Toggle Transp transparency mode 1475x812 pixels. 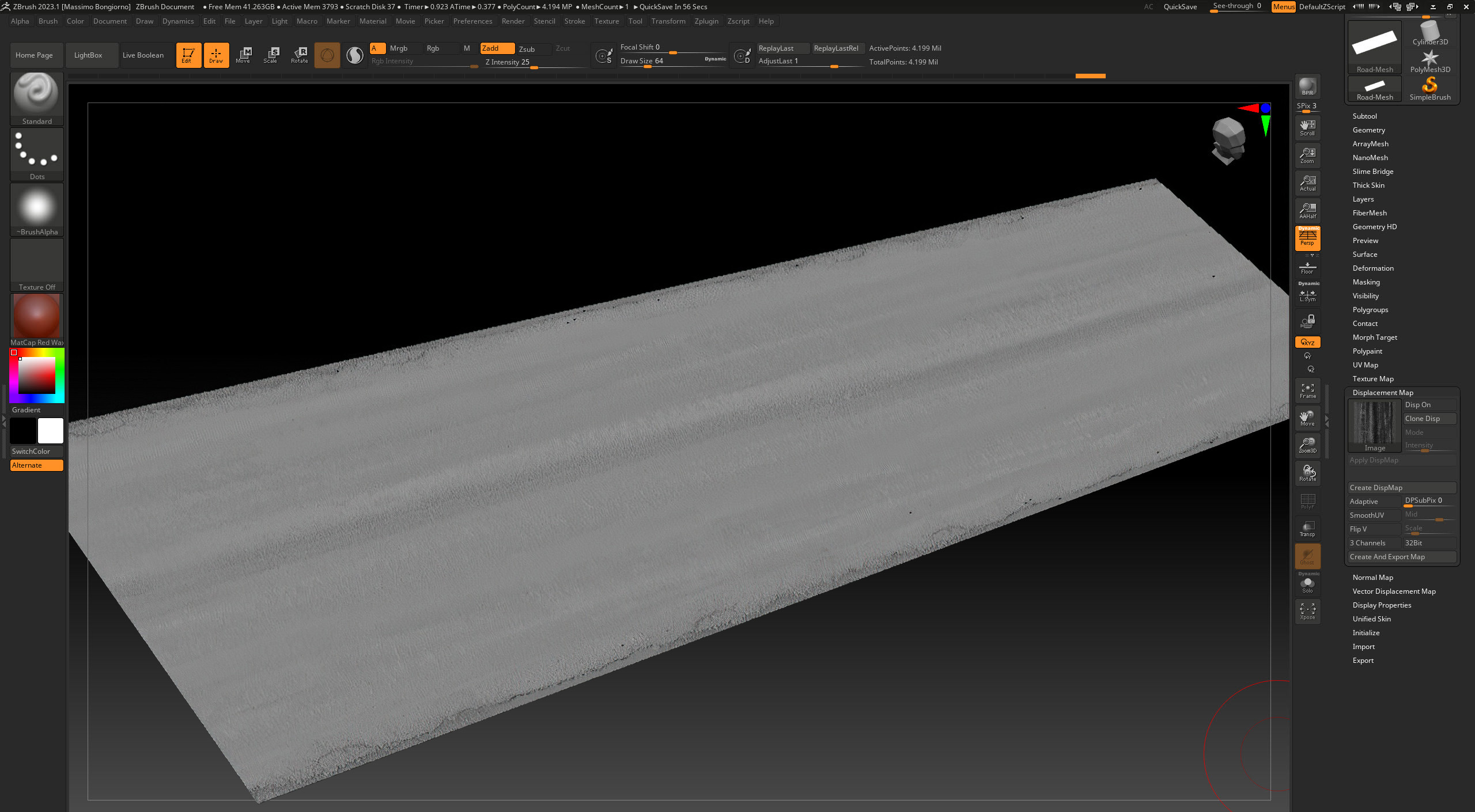point(1307,528)
